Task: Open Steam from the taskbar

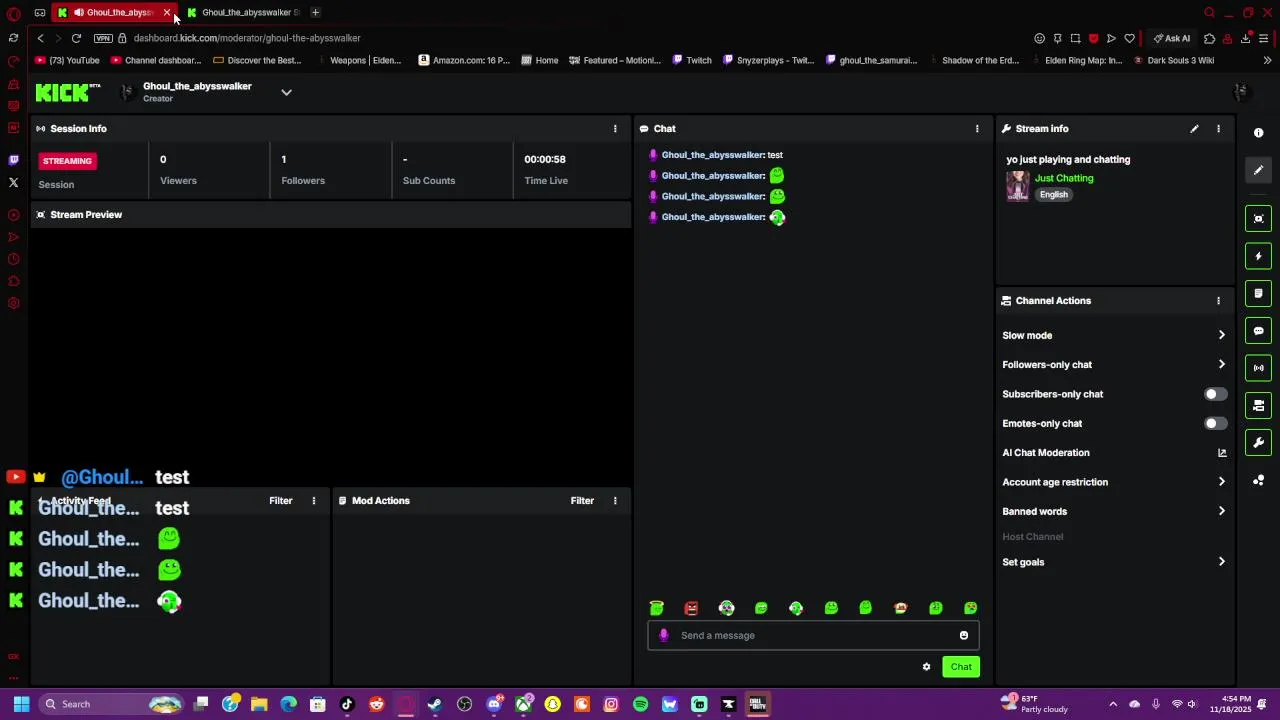Action: pyautogui.click(x=435, y=704)
